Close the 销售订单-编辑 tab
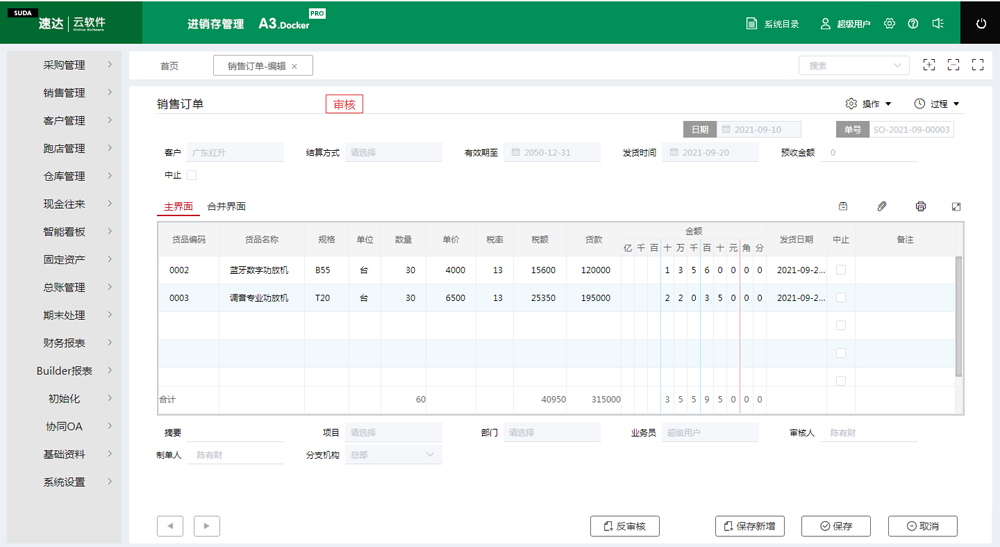The height and width of the screenshot is (547, 1000). coord(294,66)
